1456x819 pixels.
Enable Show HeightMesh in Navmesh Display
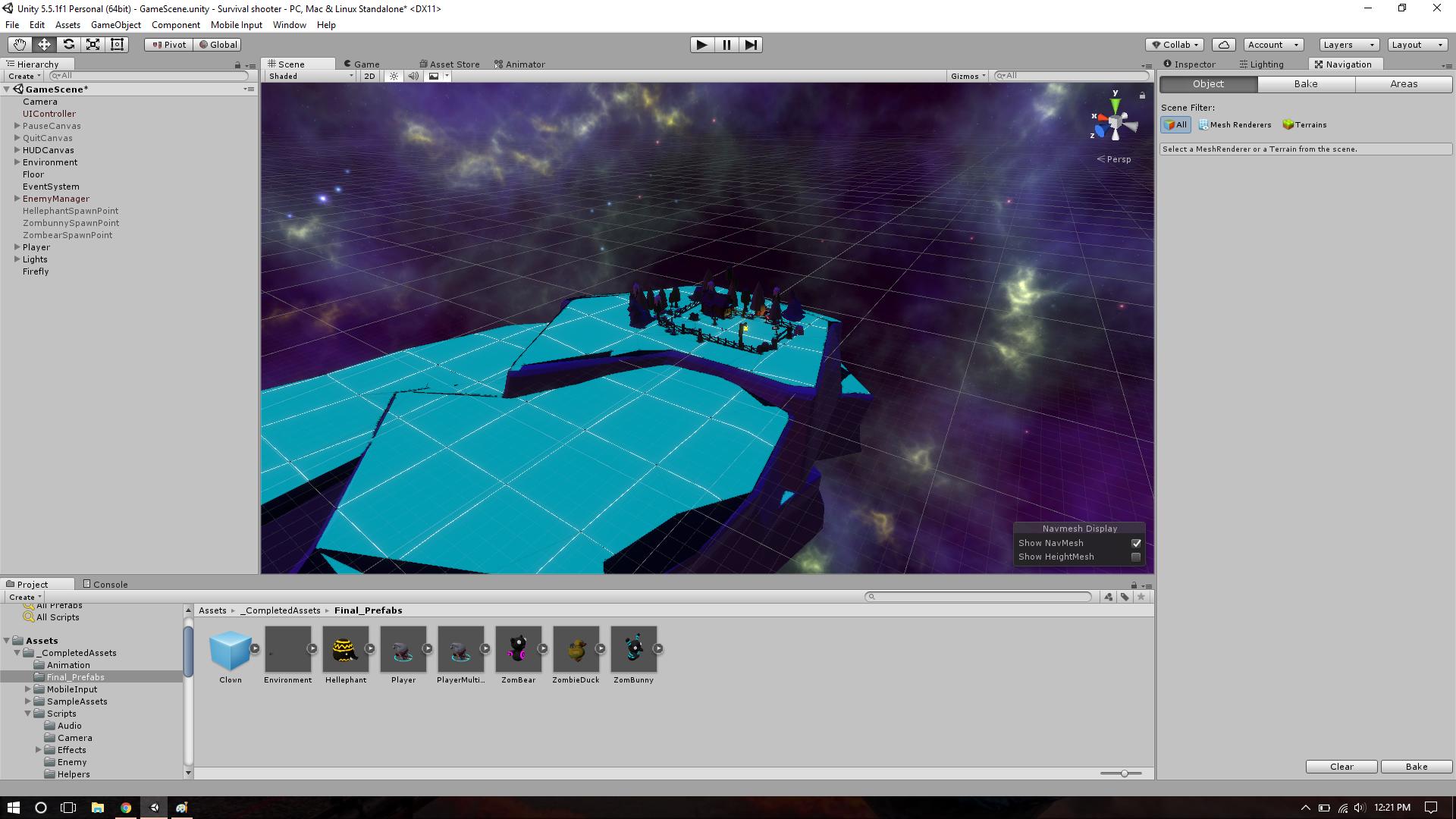click(1136, 557)
